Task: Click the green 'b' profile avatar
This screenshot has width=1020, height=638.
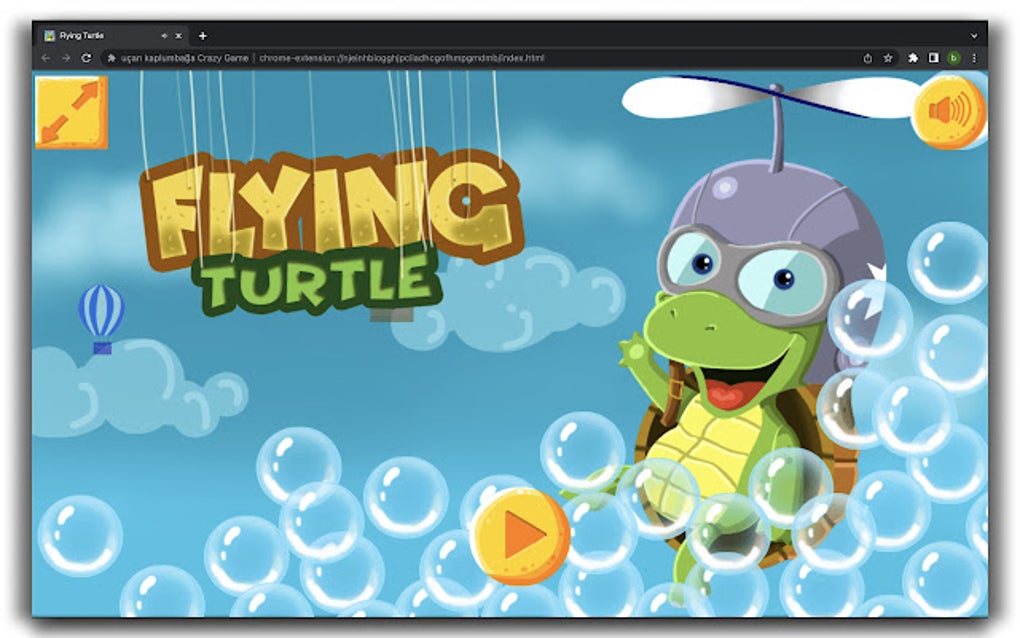Action: (x=953, y=58)
